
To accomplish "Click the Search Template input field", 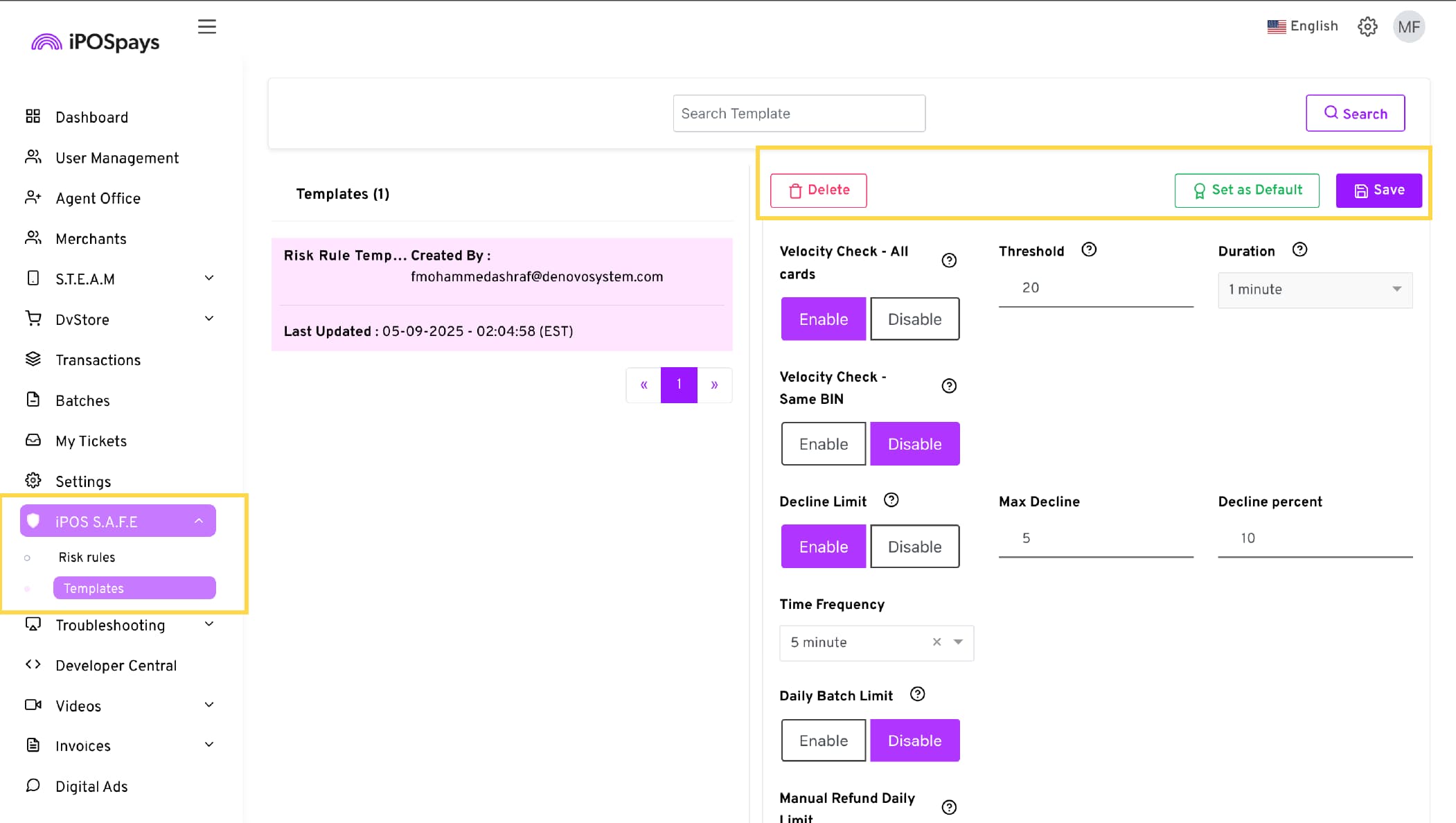I will click(x=799, y=114).
